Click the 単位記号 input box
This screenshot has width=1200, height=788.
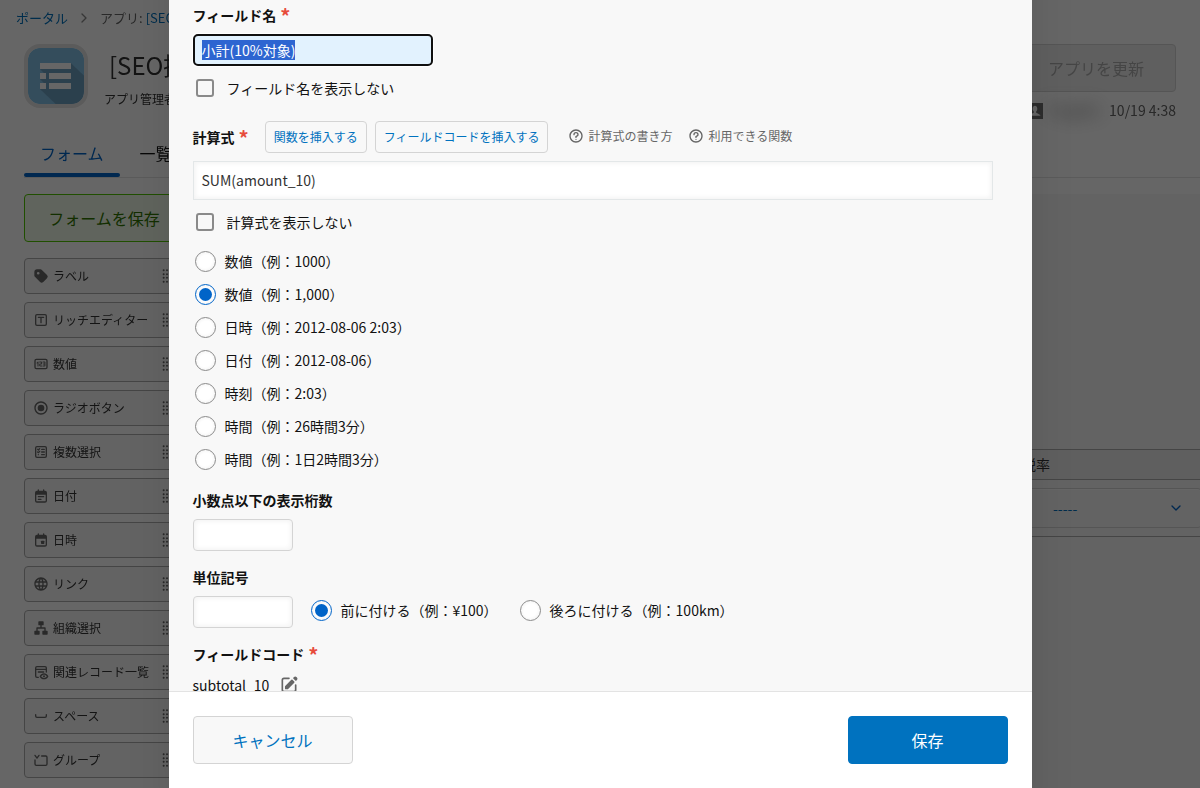pyautogui.click(x=243, y=612)
